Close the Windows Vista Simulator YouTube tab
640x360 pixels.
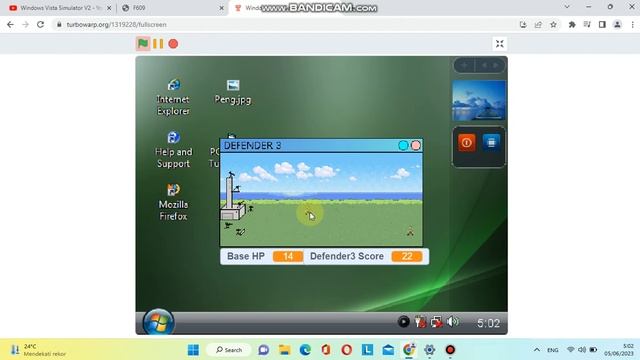pos(109,8)
